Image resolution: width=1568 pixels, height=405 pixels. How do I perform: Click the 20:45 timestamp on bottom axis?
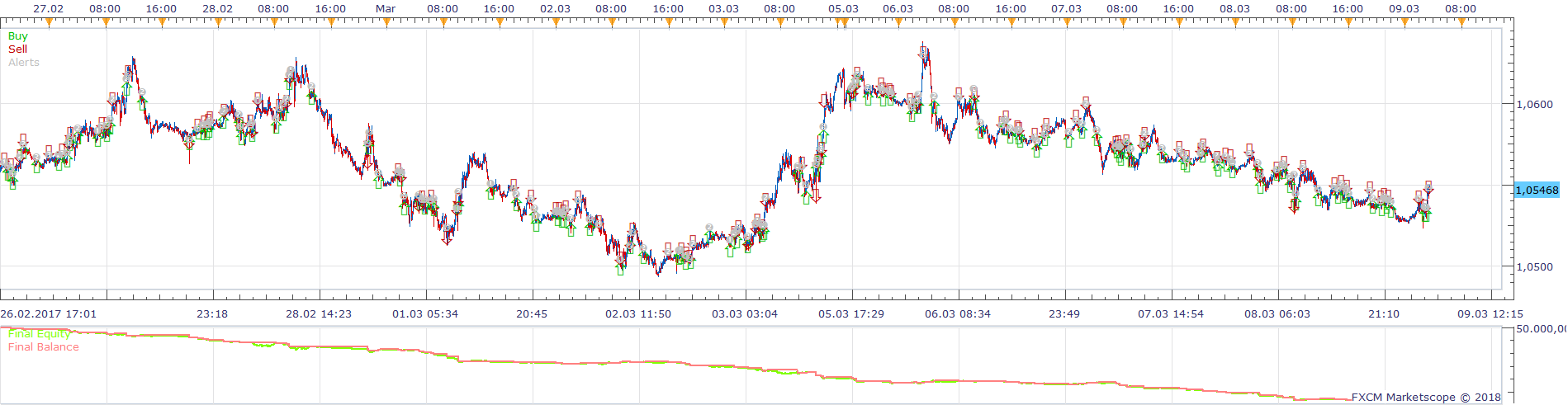point(532,314)
